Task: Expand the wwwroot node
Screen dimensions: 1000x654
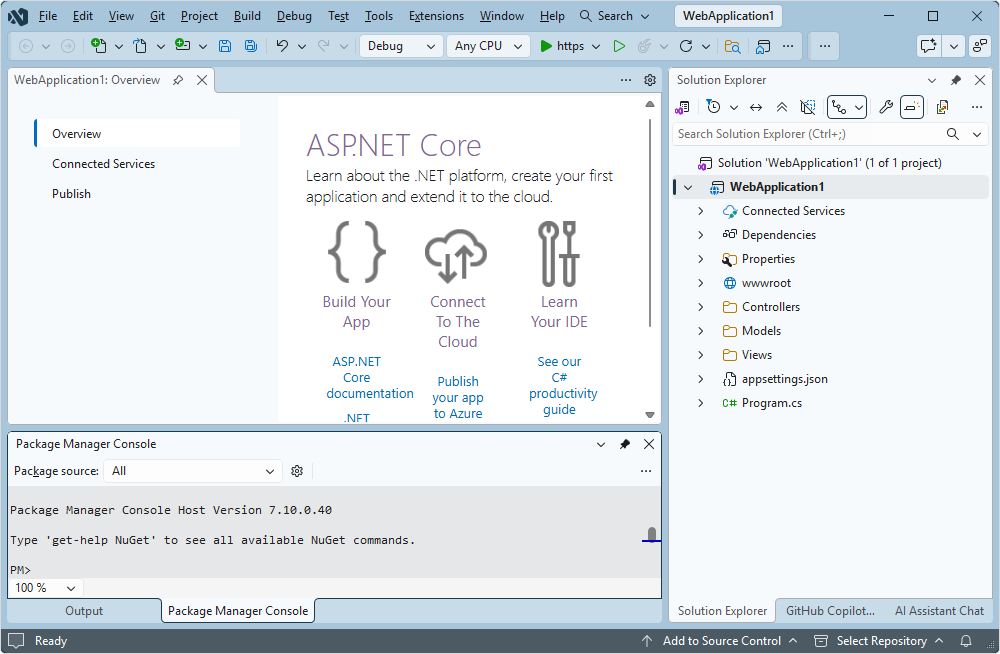Action: tap(700, 283)
